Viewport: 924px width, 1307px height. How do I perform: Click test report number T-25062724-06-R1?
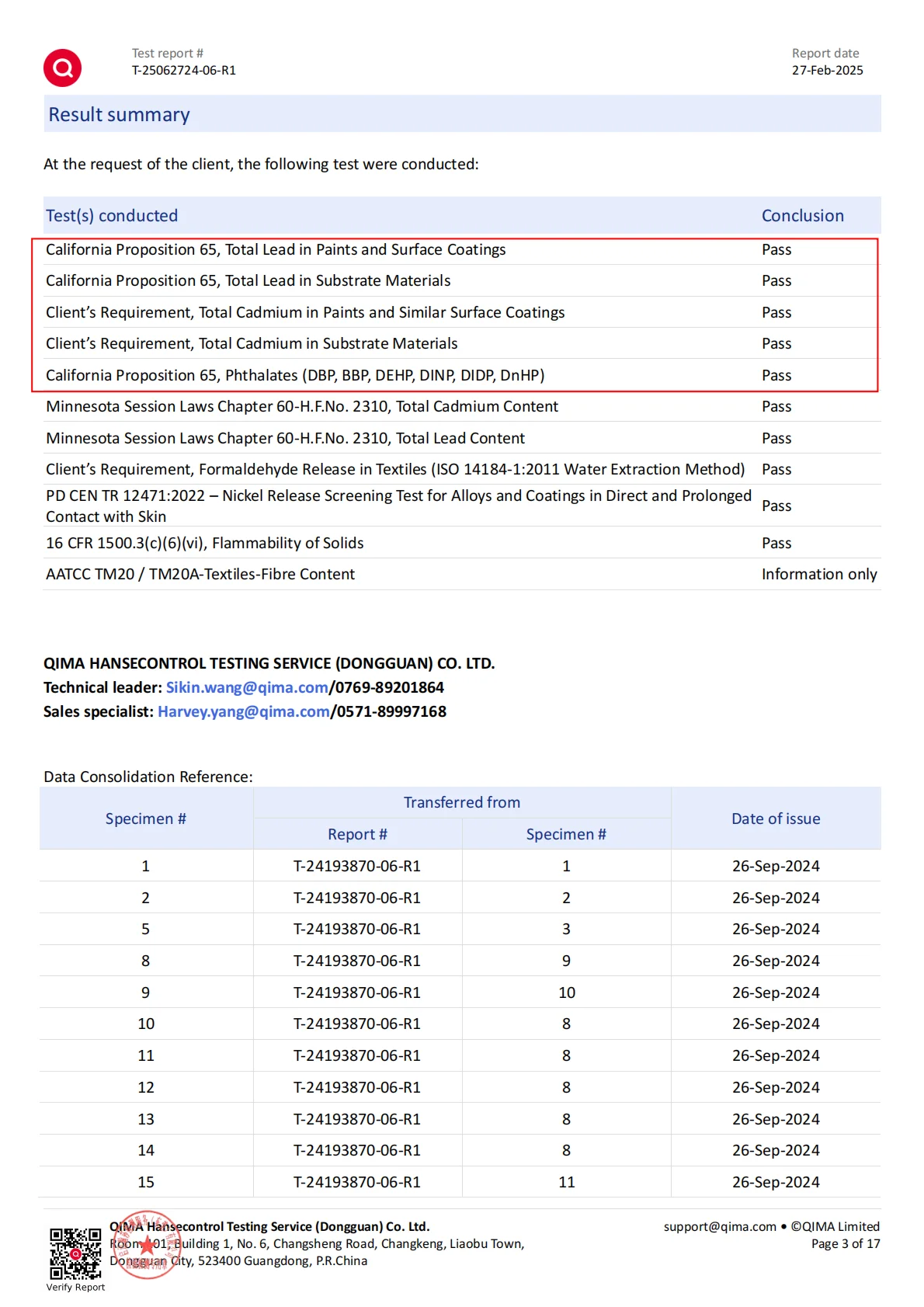[183, 70]
